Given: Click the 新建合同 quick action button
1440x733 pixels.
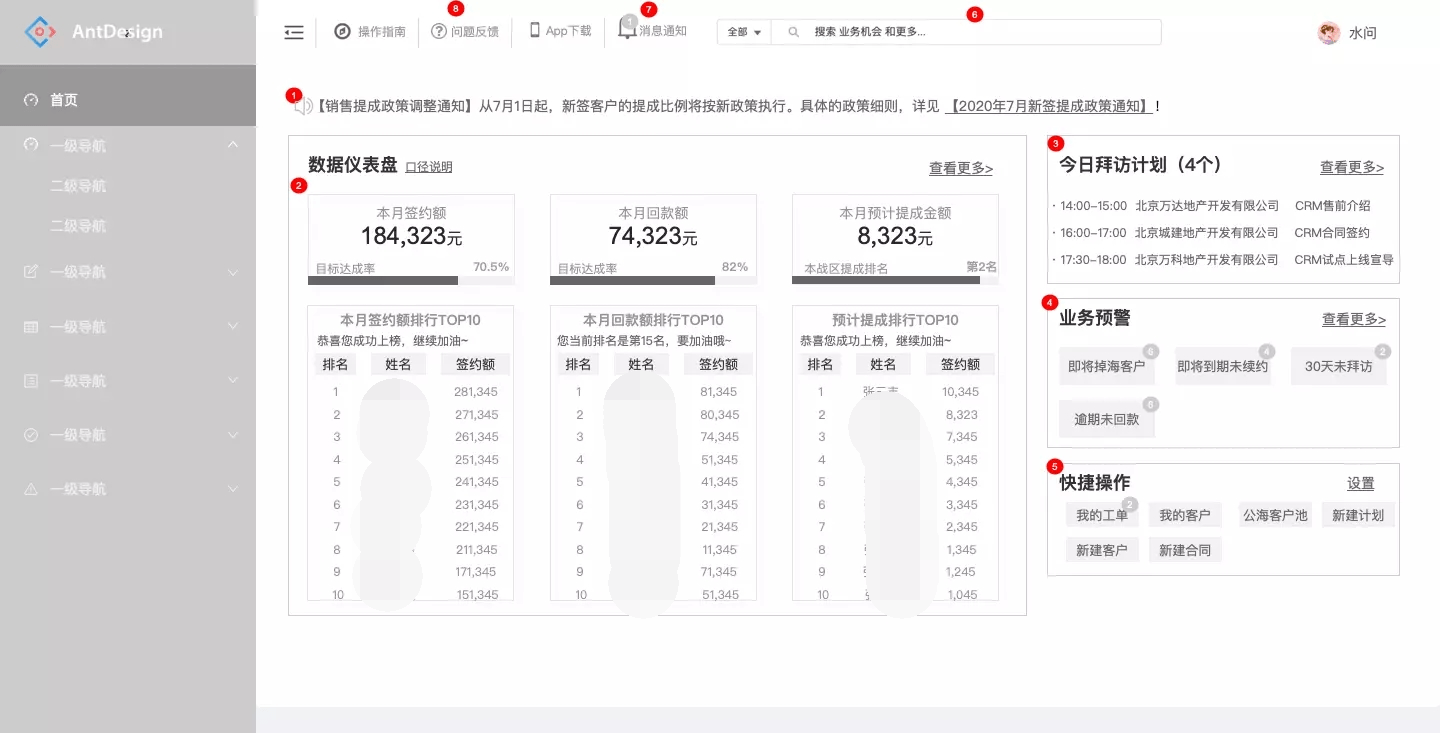Looking at the screenshot, I should click(x=1184, y=550).
